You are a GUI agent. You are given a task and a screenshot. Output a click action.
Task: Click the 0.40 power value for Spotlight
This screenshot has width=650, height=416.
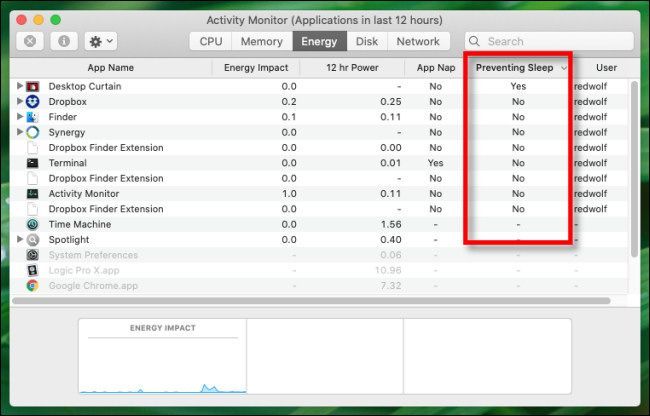pos(391,239)
